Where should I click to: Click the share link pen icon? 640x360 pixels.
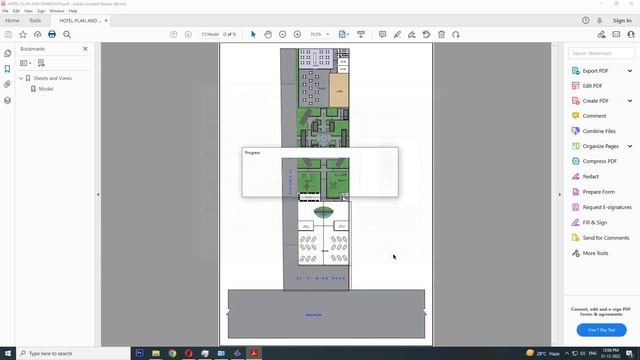tap(602, 35)
